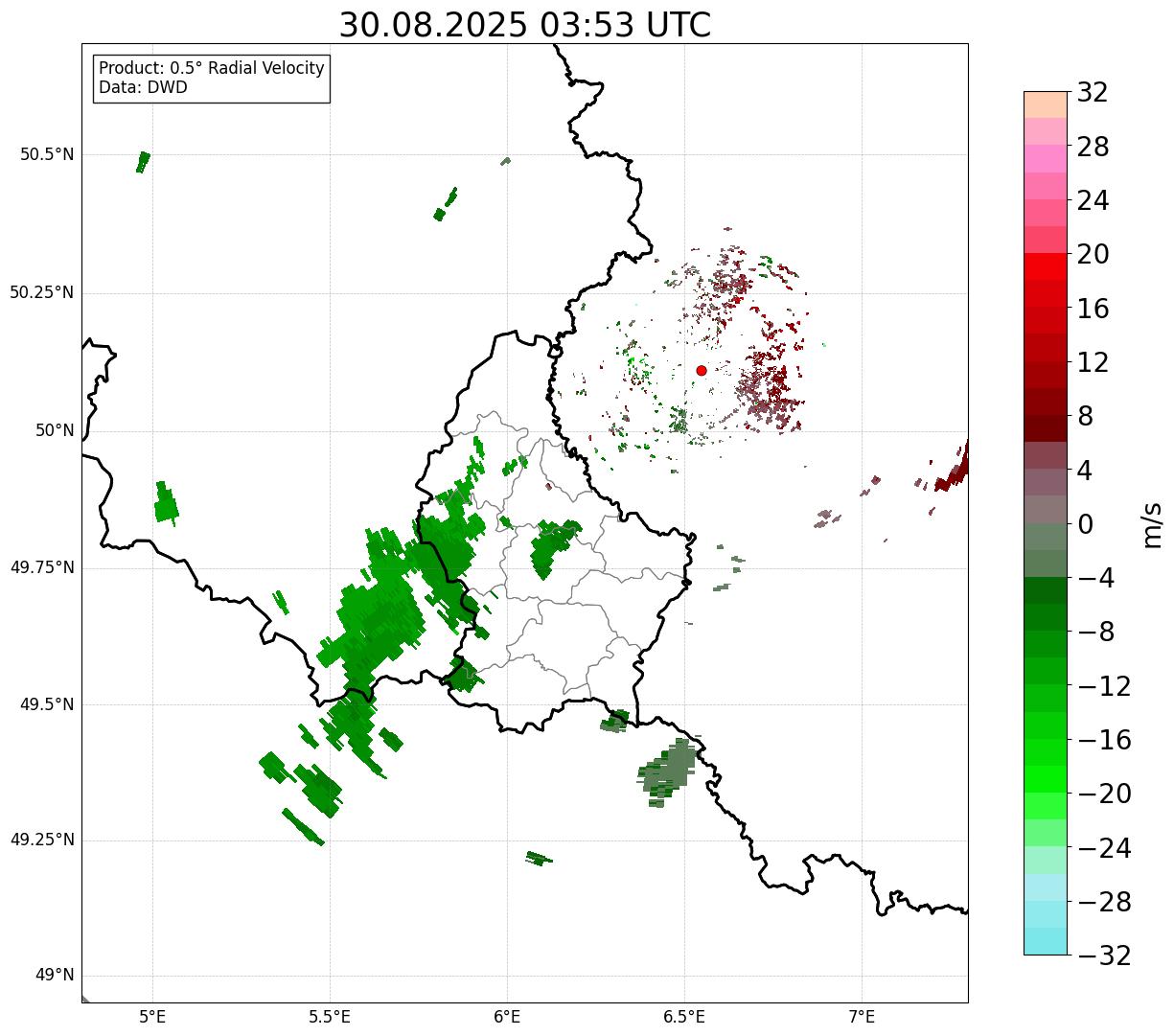Click the colorbar tick label −20
Screen dimensions: 1174x1036
coord(1103,794)
